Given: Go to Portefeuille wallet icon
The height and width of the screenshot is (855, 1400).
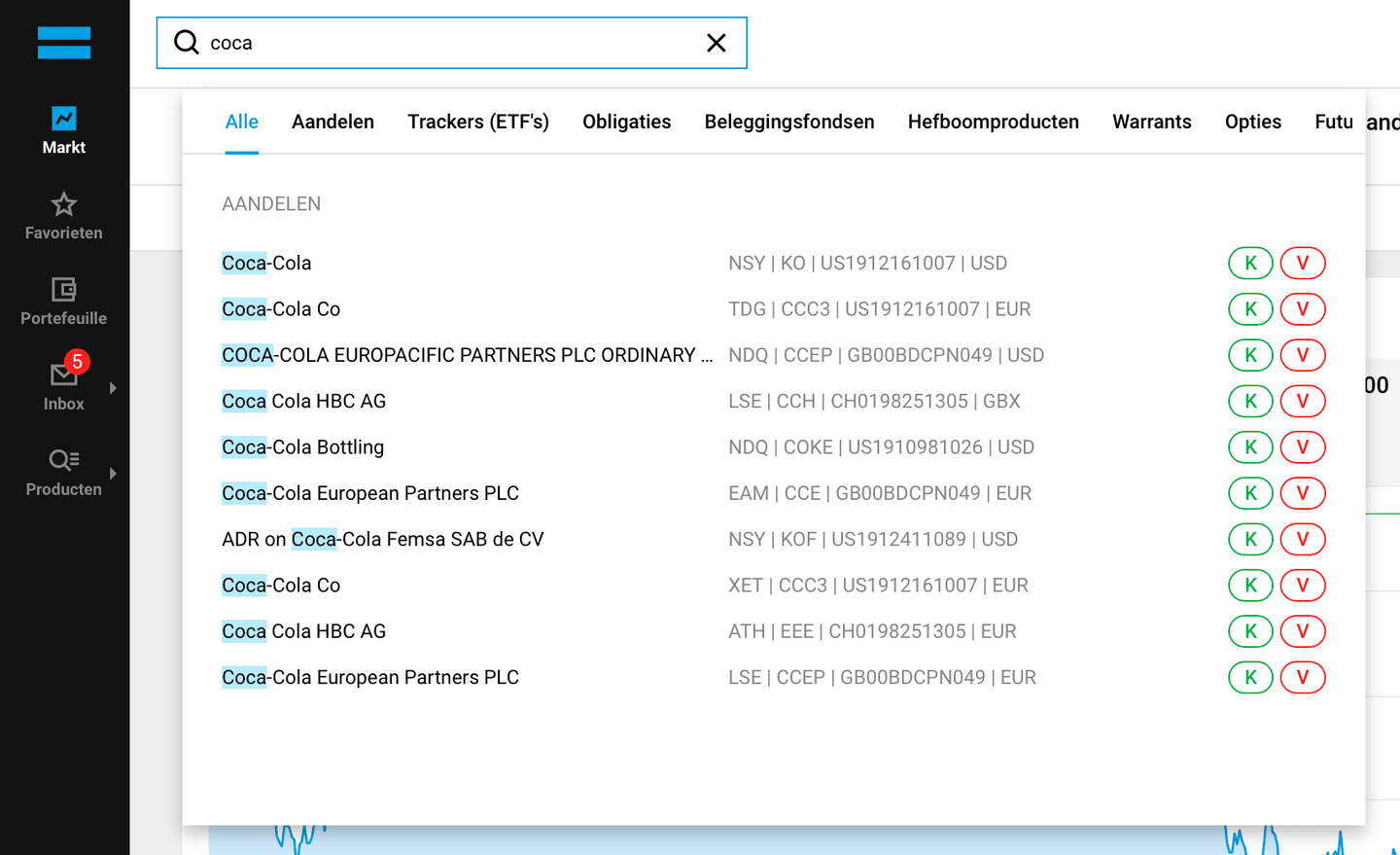Looking at the screenshot, I should coord(63,290).
